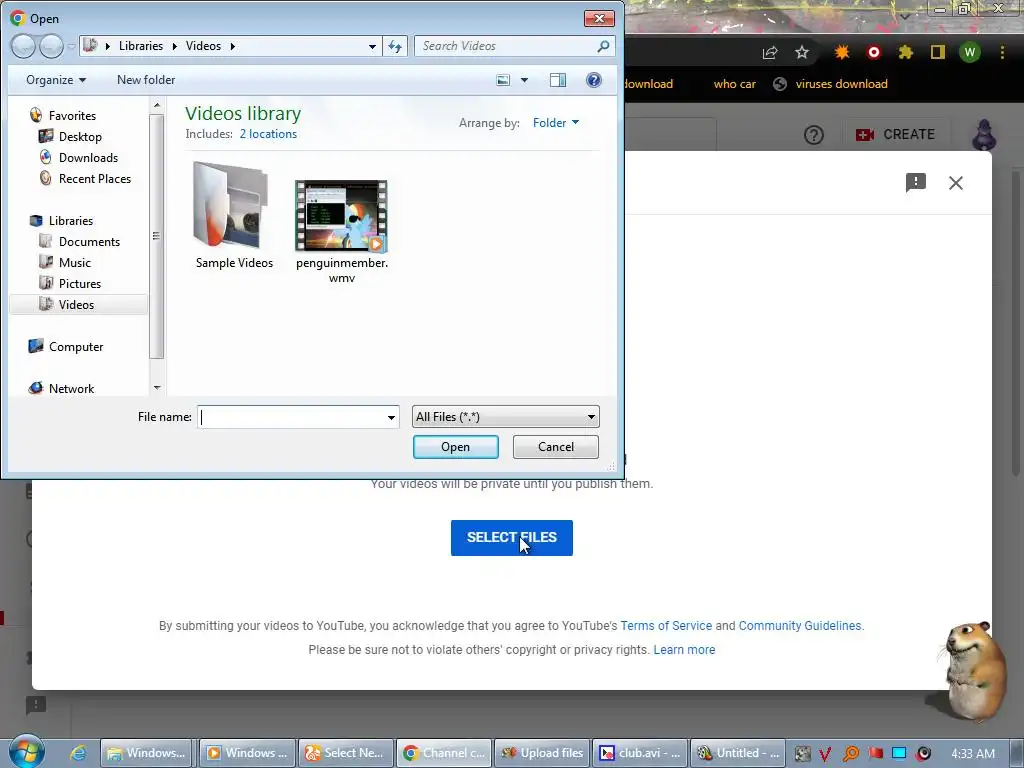Select Computer in the navigation pane
Viewport: 1024px width, 768px height.
(x=76, y=347)
